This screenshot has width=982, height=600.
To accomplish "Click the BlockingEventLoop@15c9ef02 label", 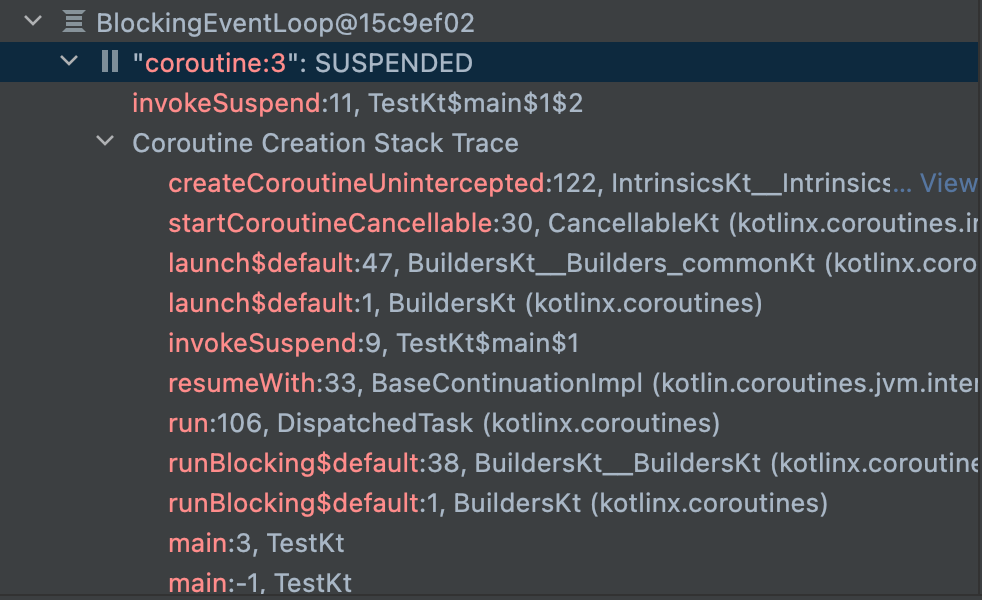I will pyautogui.click(x=285, y=23).
